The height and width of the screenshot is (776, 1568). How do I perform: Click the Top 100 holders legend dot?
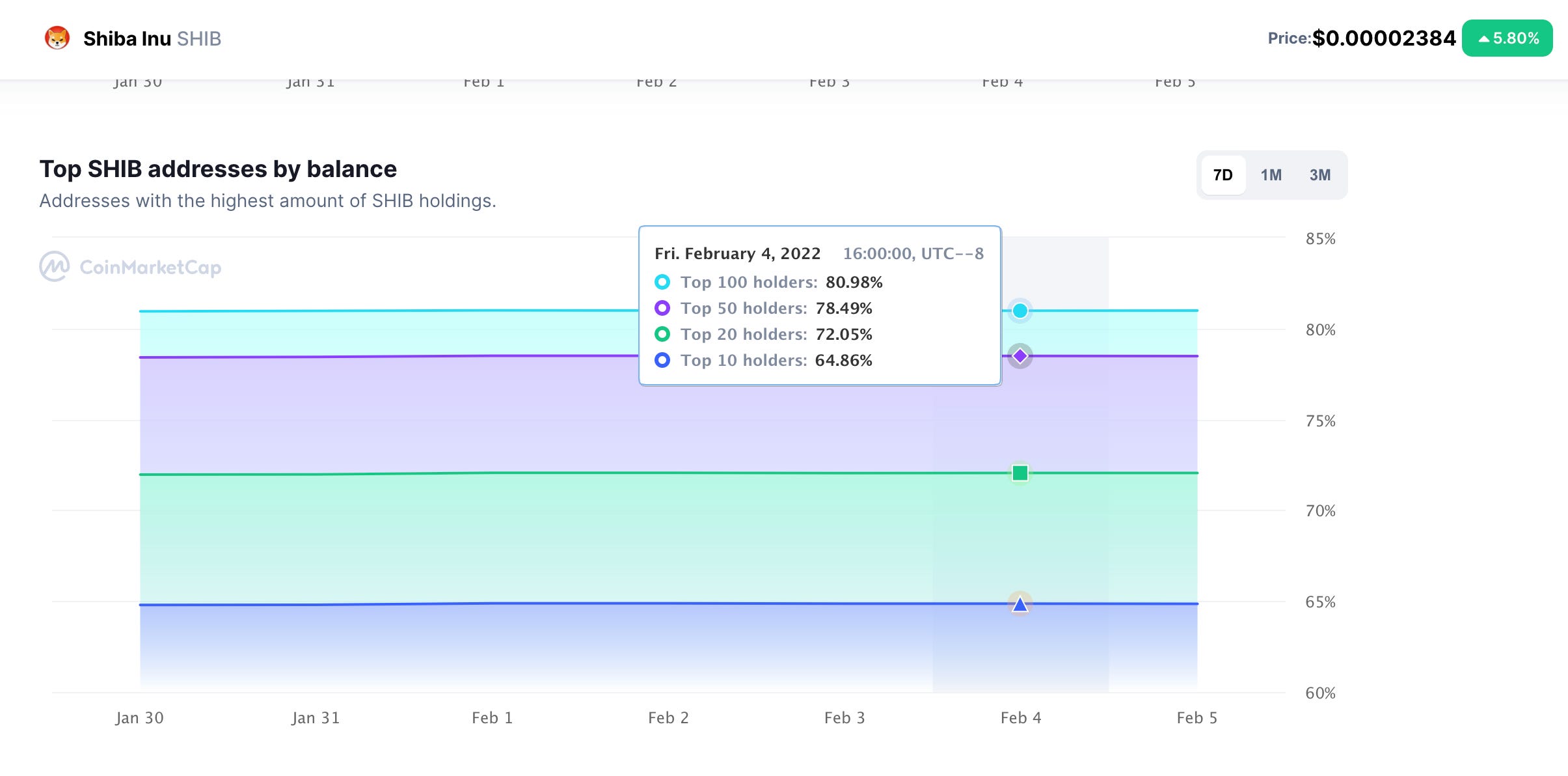pos(662,282)
